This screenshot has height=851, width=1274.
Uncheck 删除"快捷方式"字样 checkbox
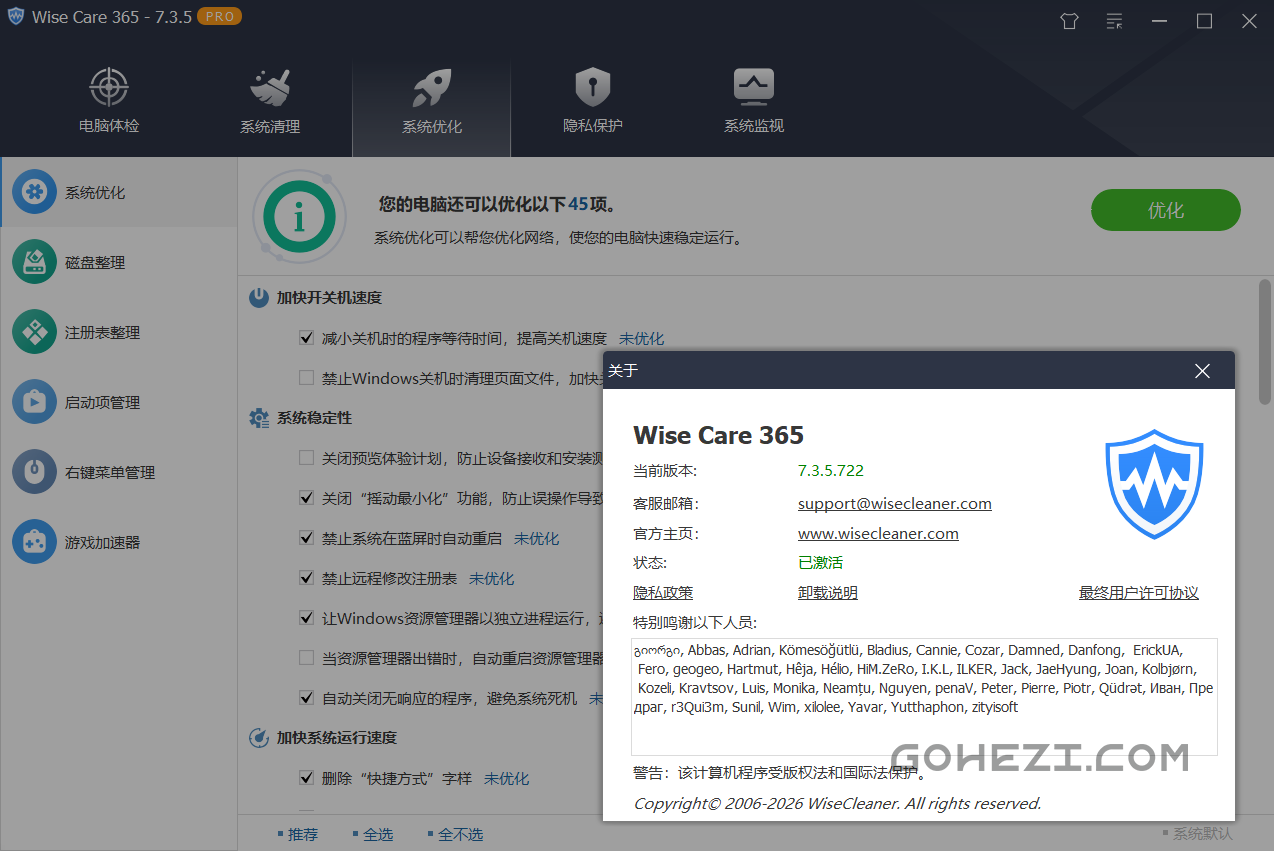click(307, 778)
